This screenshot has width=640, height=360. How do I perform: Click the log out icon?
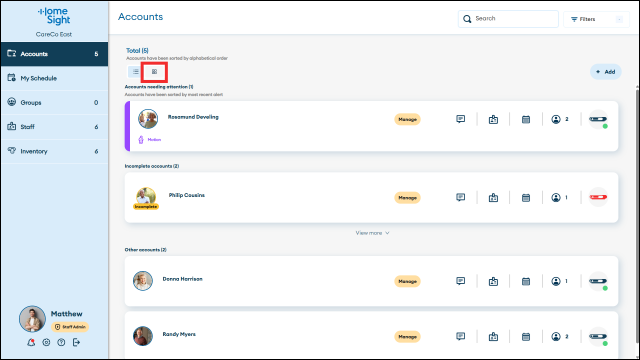click(x=76, y=342)
